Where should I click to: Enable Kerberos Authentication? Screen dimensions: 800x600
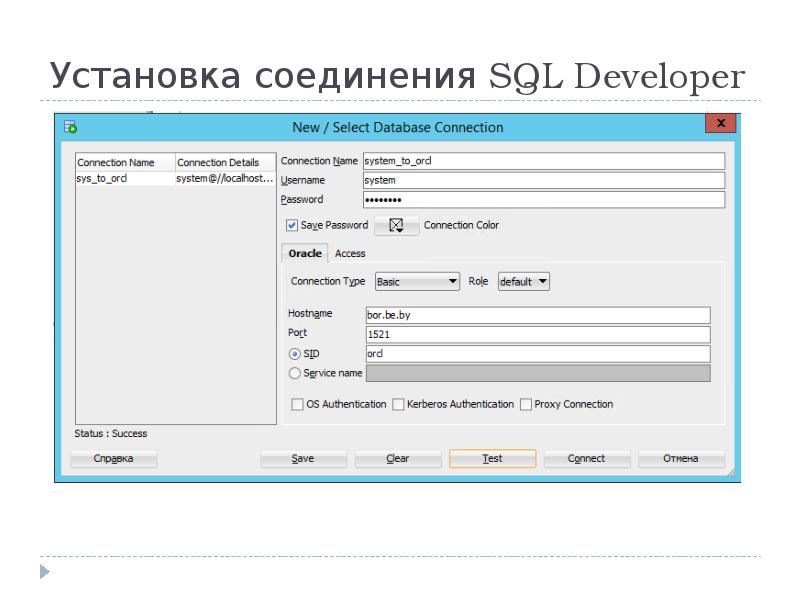point(400,404)
